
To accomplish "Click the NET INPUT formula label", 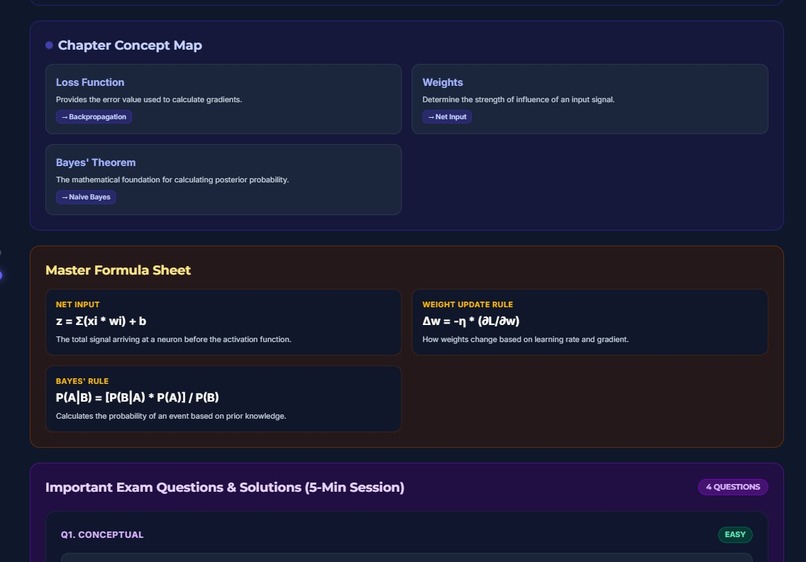I will pos(78,304).
